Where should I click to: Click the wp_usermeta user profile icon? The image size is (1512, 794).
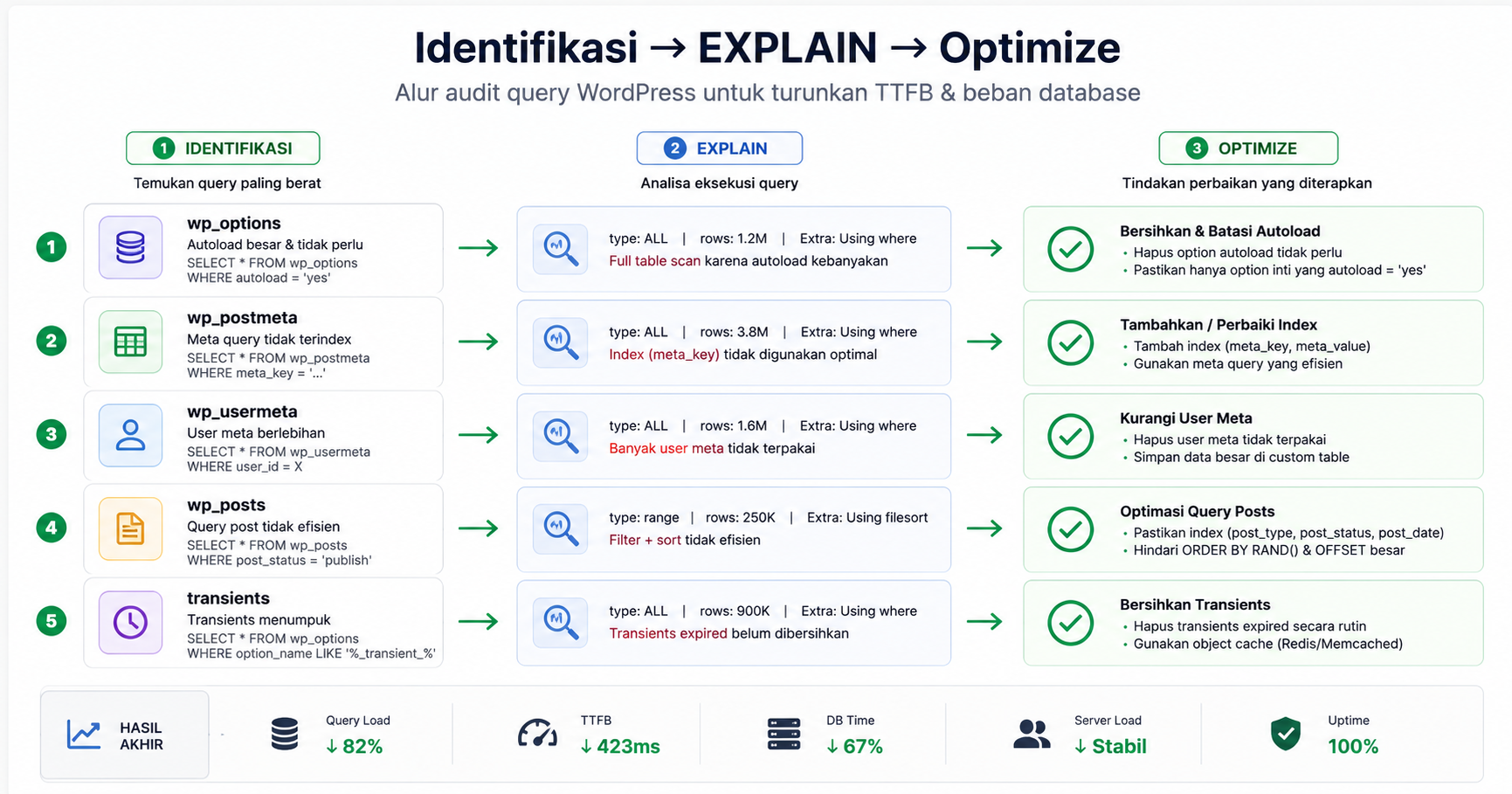pyautogui.click(x=130, y=435)
